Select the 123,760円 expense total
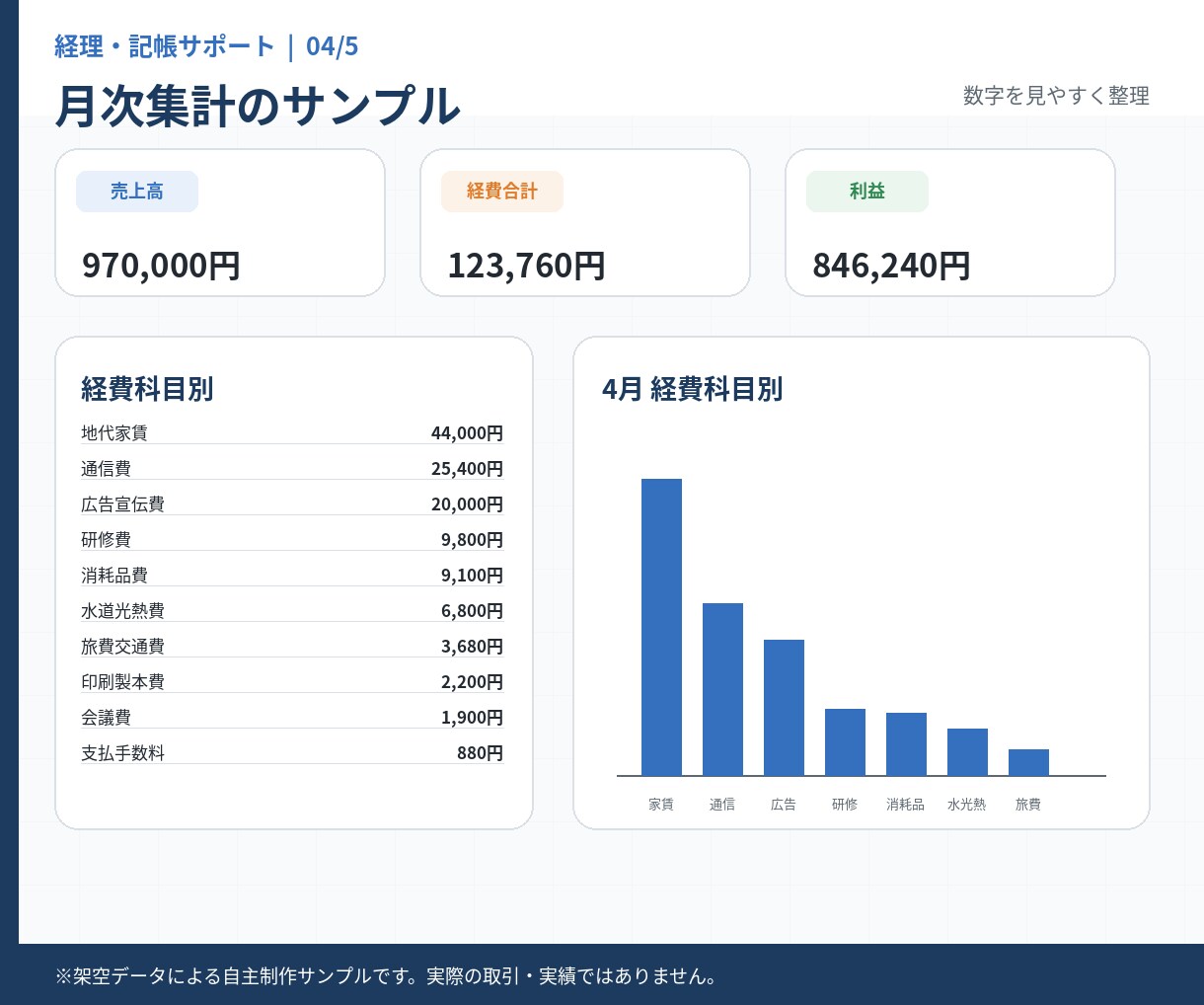The width and height of the screenshot is (1204, 1005). pos(526,266)
